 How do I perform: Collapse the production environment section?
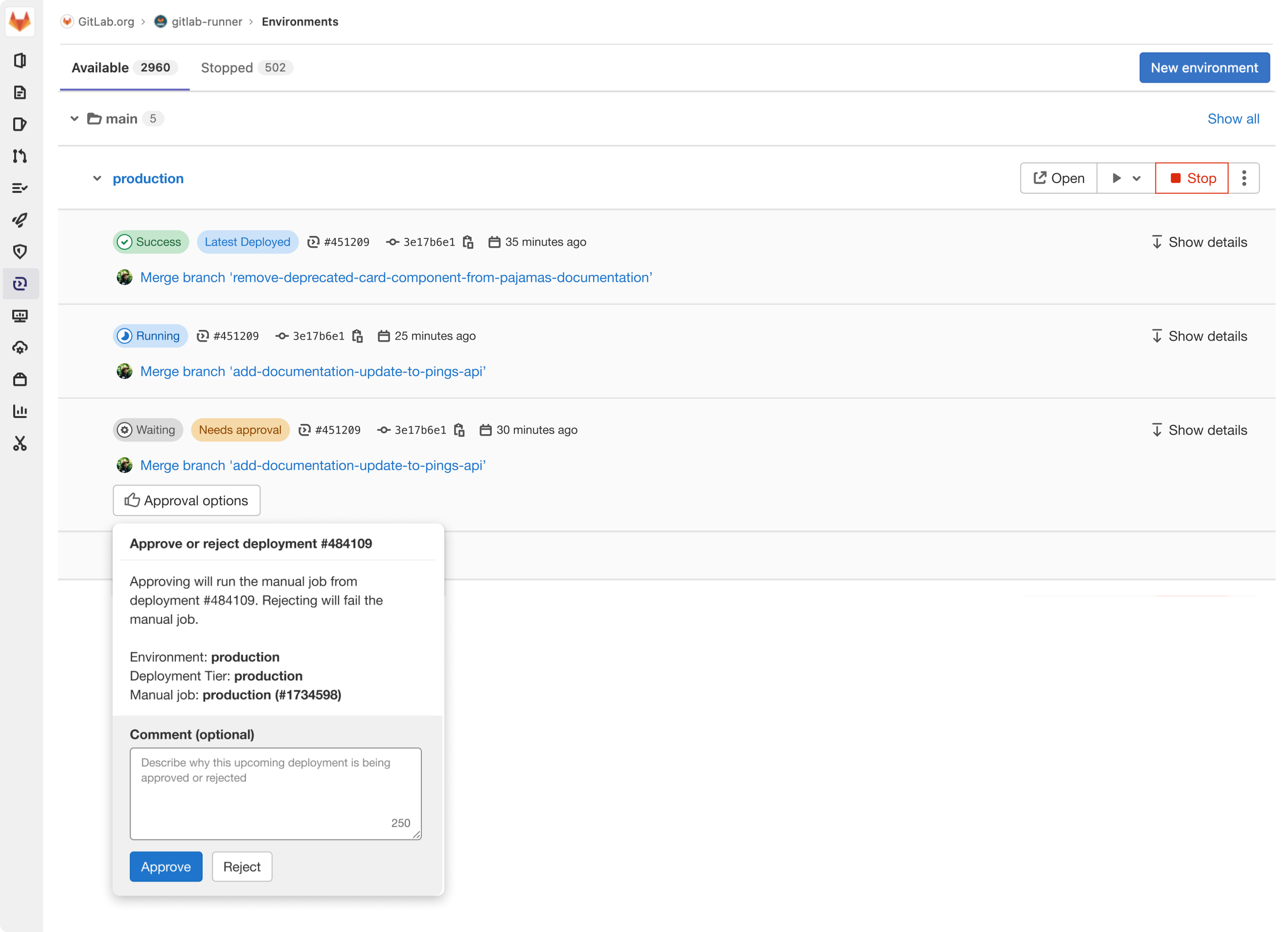click(x=96, y=178)
